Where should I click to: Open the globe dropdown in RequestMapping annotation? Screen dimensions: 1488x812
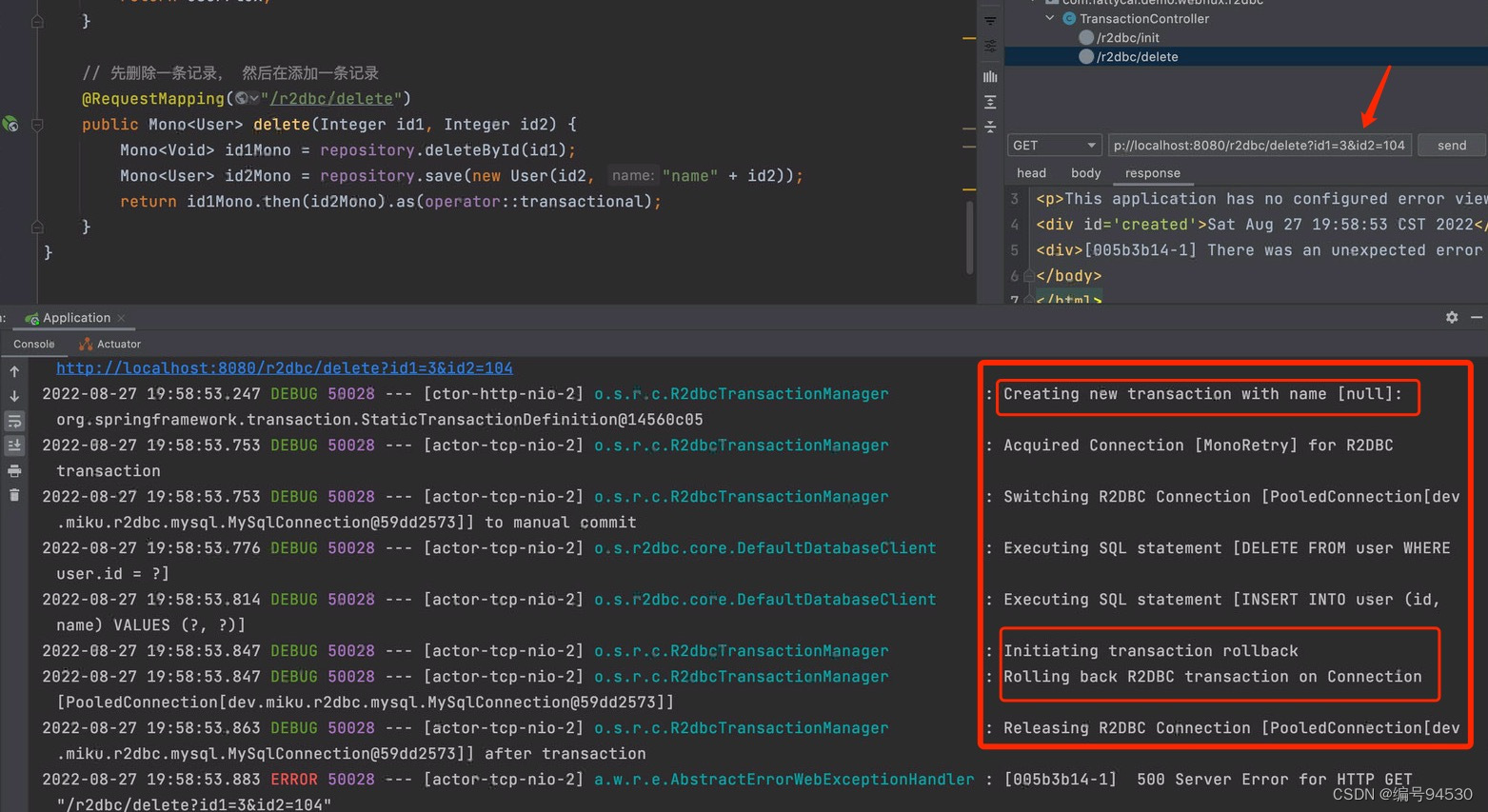(247, 98)
